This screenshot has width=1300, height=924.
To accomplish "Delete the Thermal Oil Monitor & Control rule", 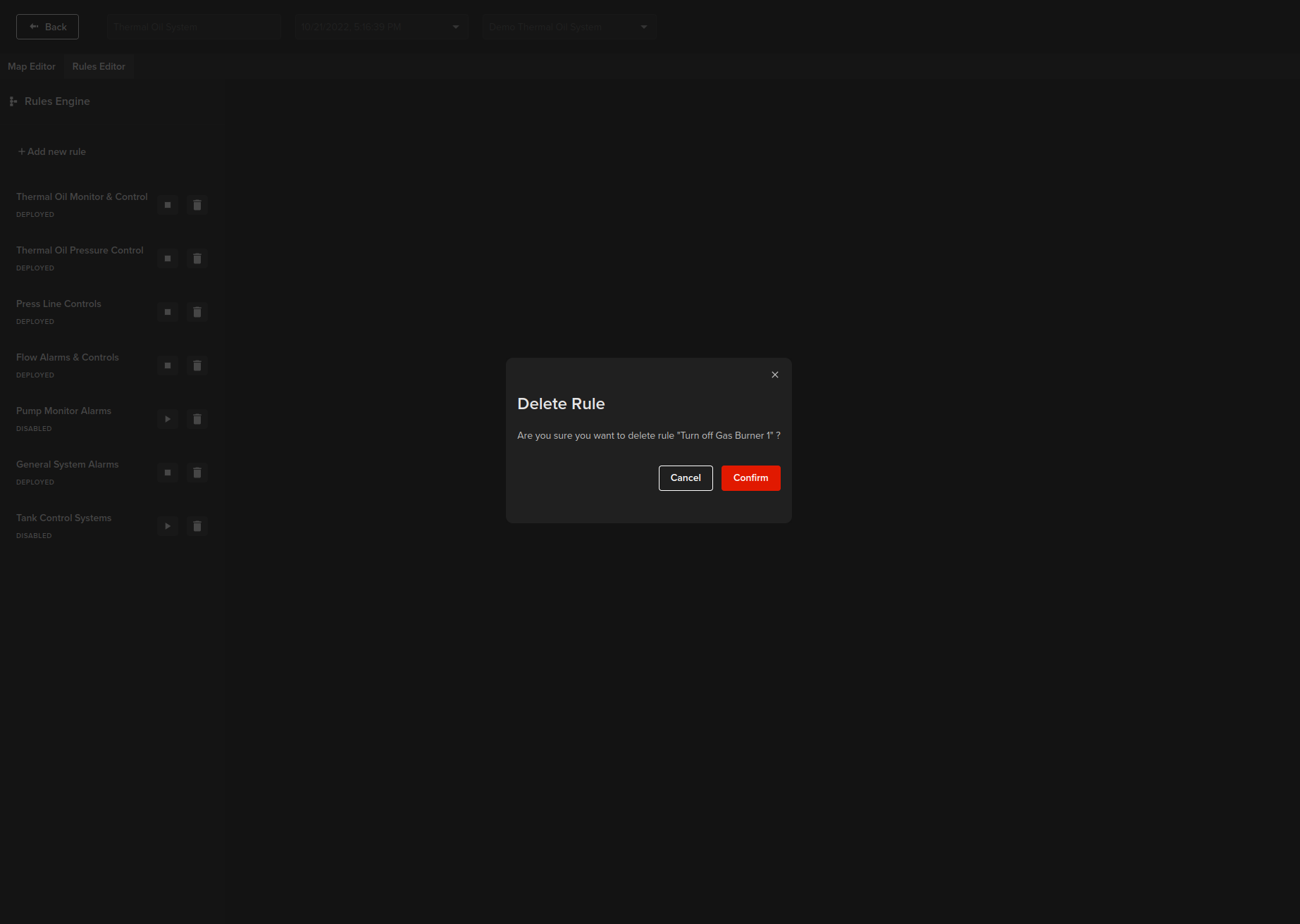I will click(197, 205).
